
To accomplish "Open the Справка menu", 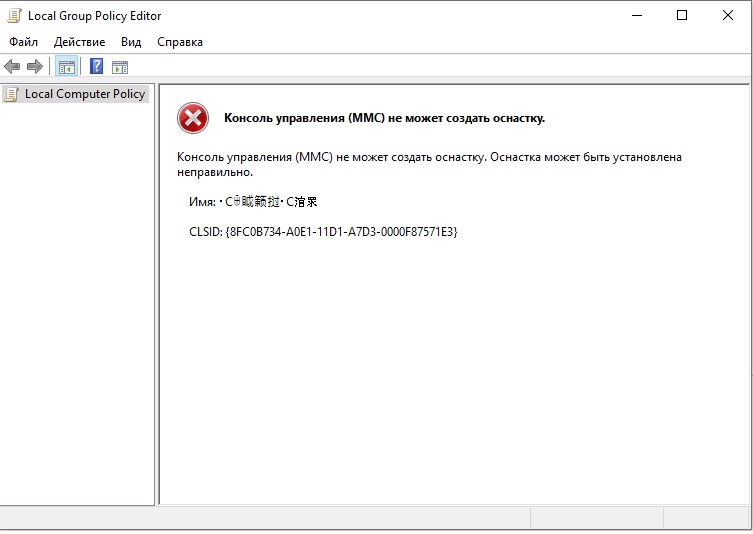I will click(x=180, y=42).
